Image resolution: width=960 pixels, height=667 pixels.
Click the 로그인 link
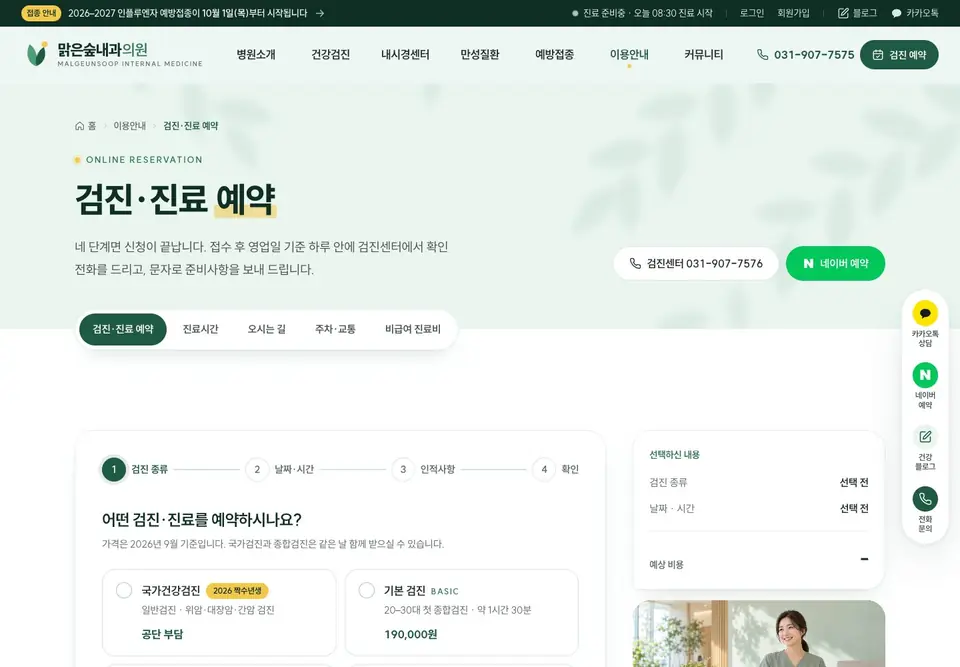(x=751, y=13)
